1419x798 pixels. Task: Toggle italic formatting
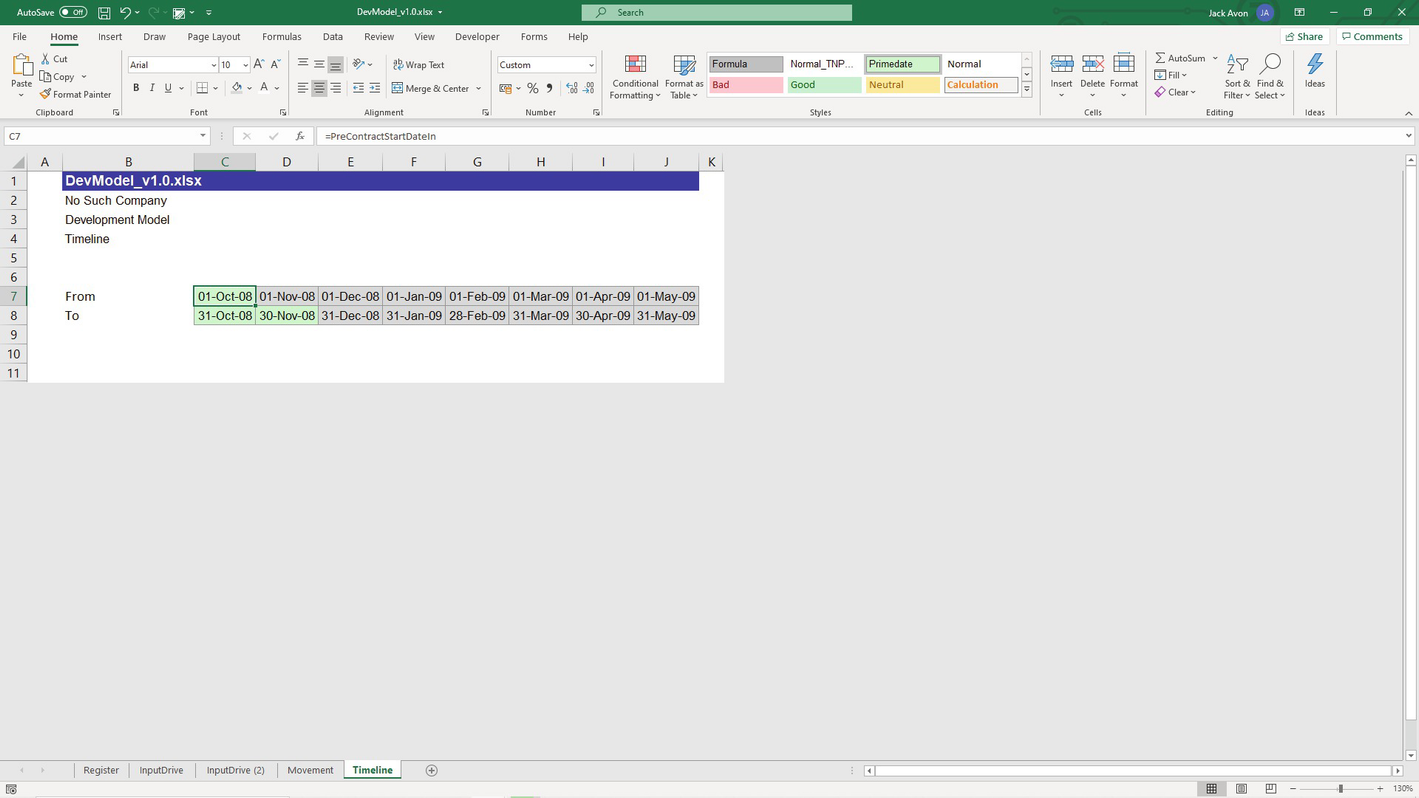tap(152, 89)
